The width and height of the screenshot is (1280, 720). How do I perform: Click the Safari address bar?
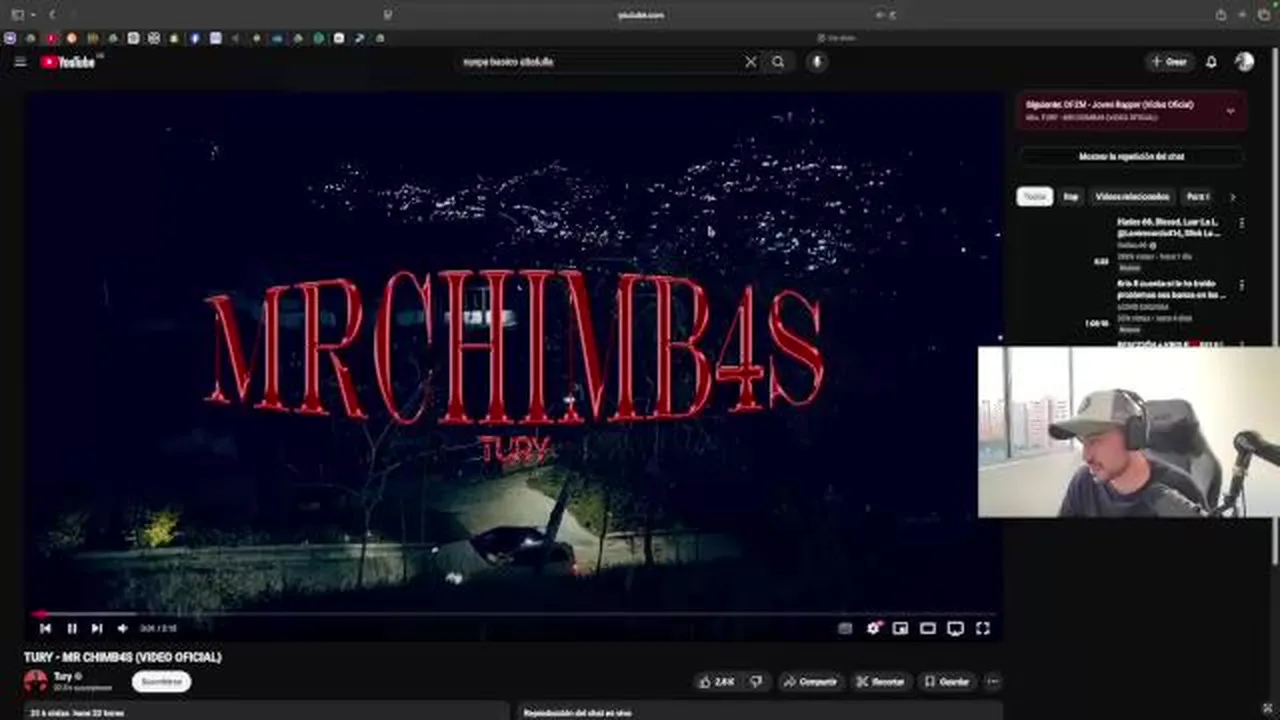pyautogui.click(x=640, y=15)
